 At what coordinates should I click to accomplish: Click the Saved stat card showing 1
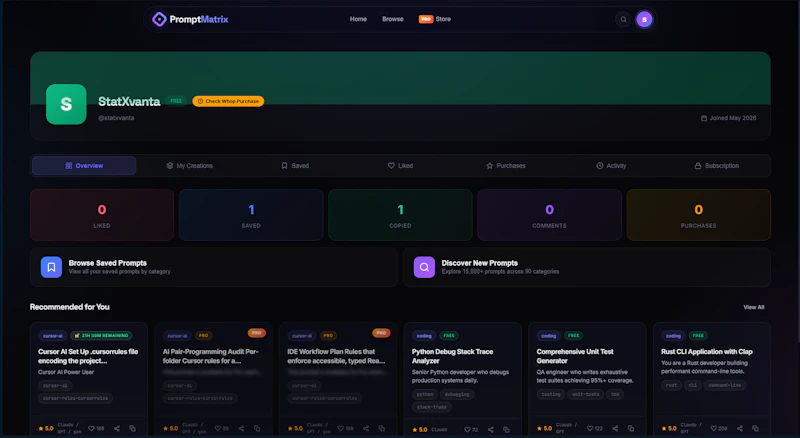point(251,215)
